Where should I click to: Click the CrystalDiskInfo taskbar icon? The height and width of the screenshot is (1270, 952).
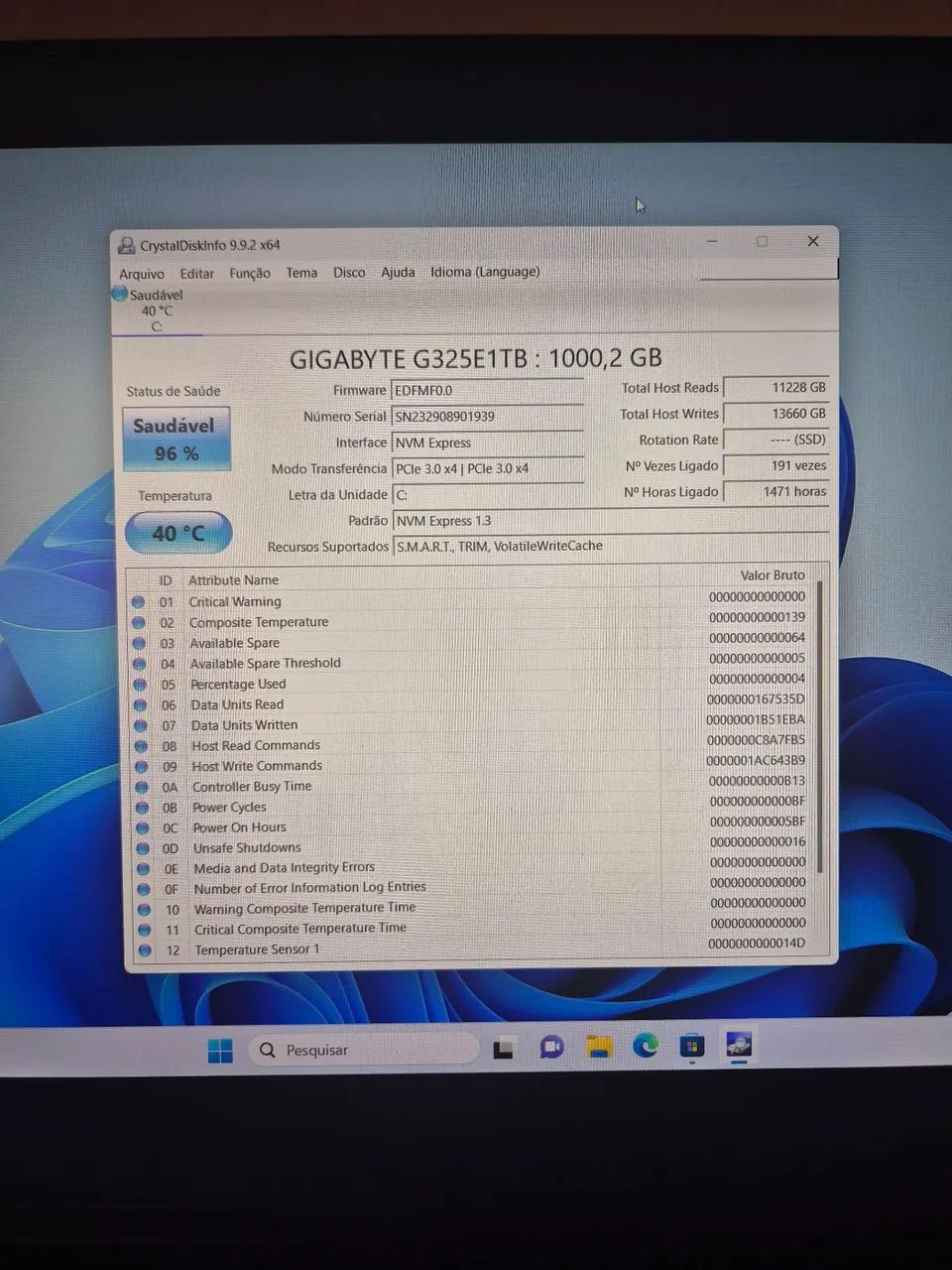[x=739, y=1044]
